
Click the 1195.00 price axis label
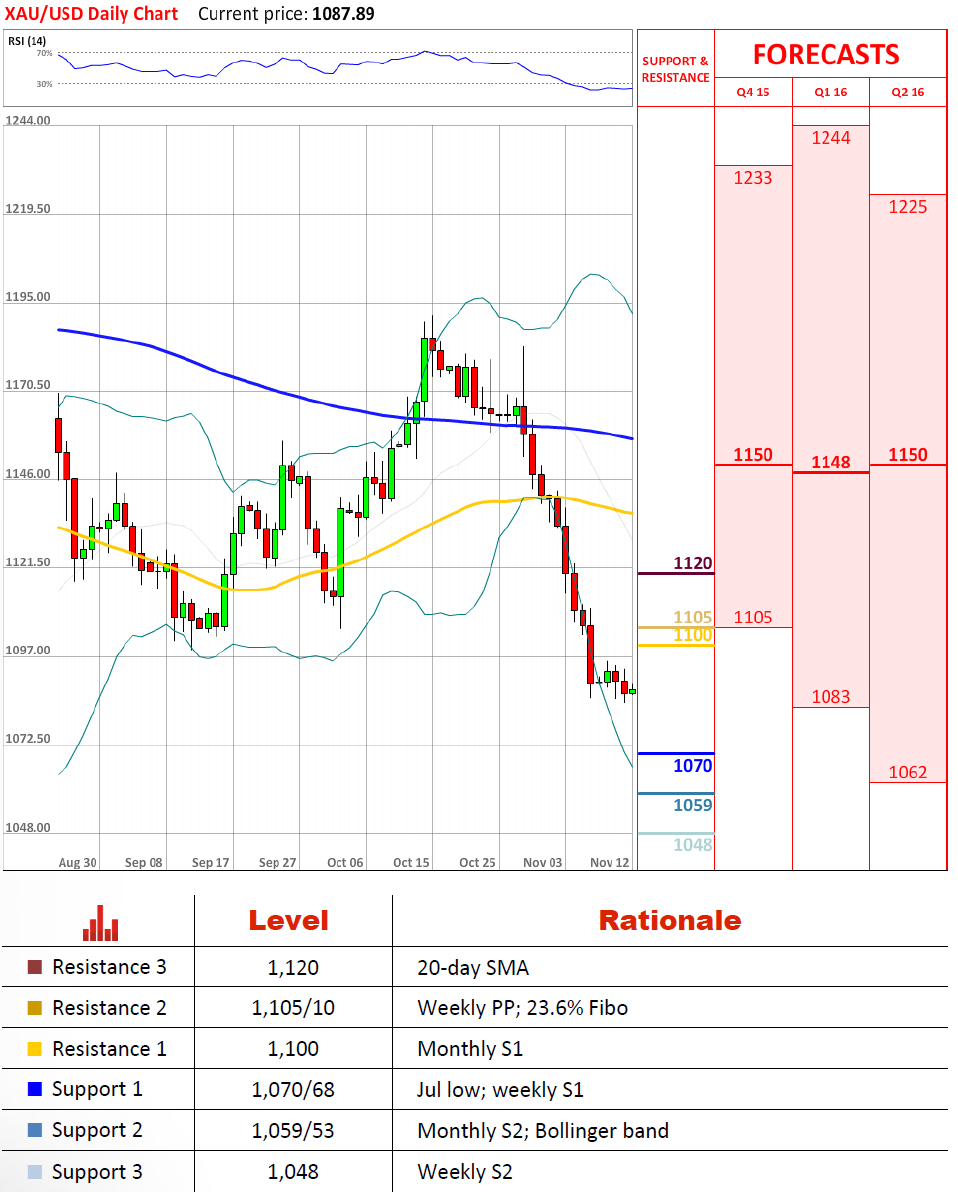coord(27,297)
